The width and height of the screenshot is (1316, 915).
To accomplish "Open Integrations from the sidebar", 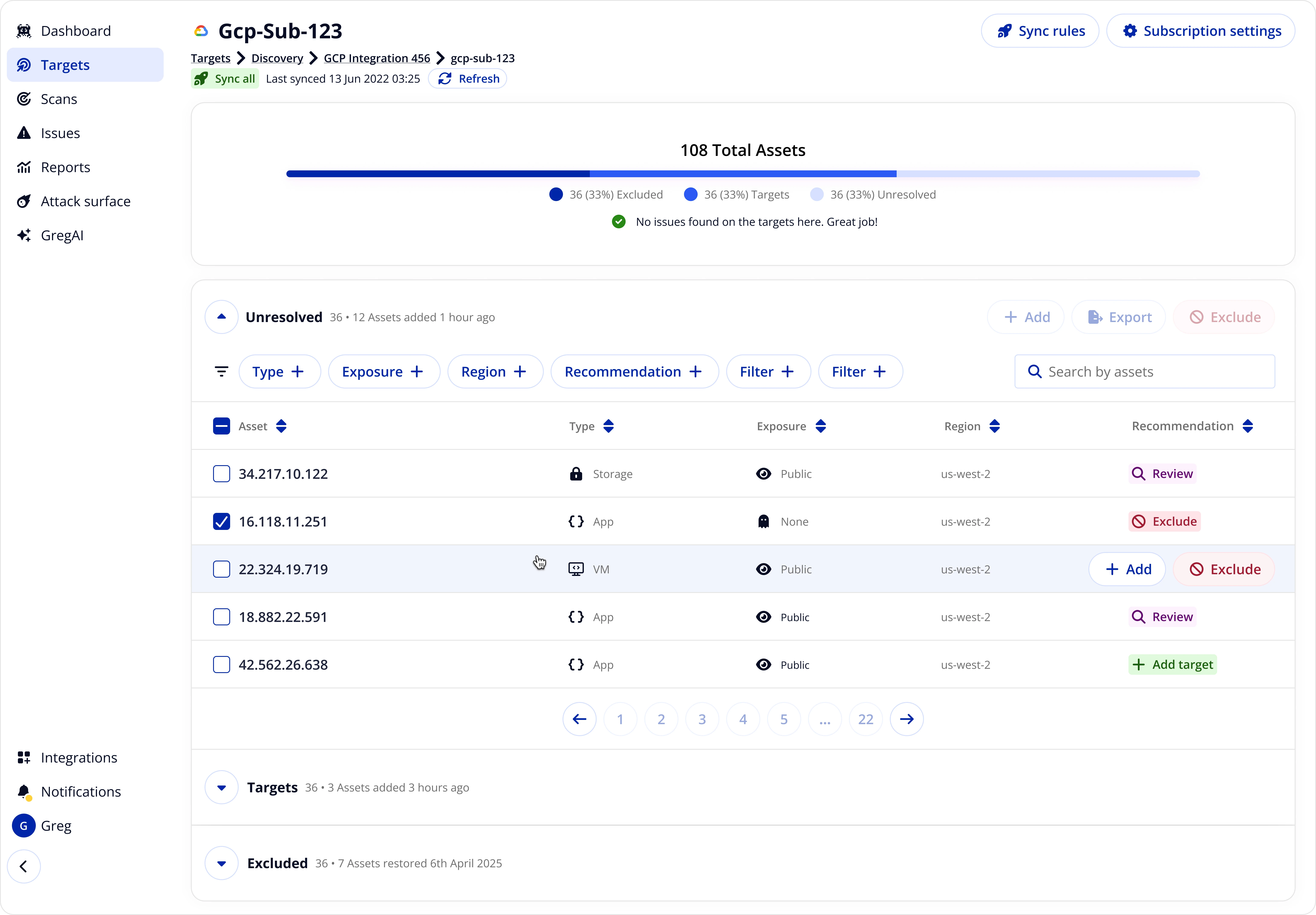I will click(79, 757).
